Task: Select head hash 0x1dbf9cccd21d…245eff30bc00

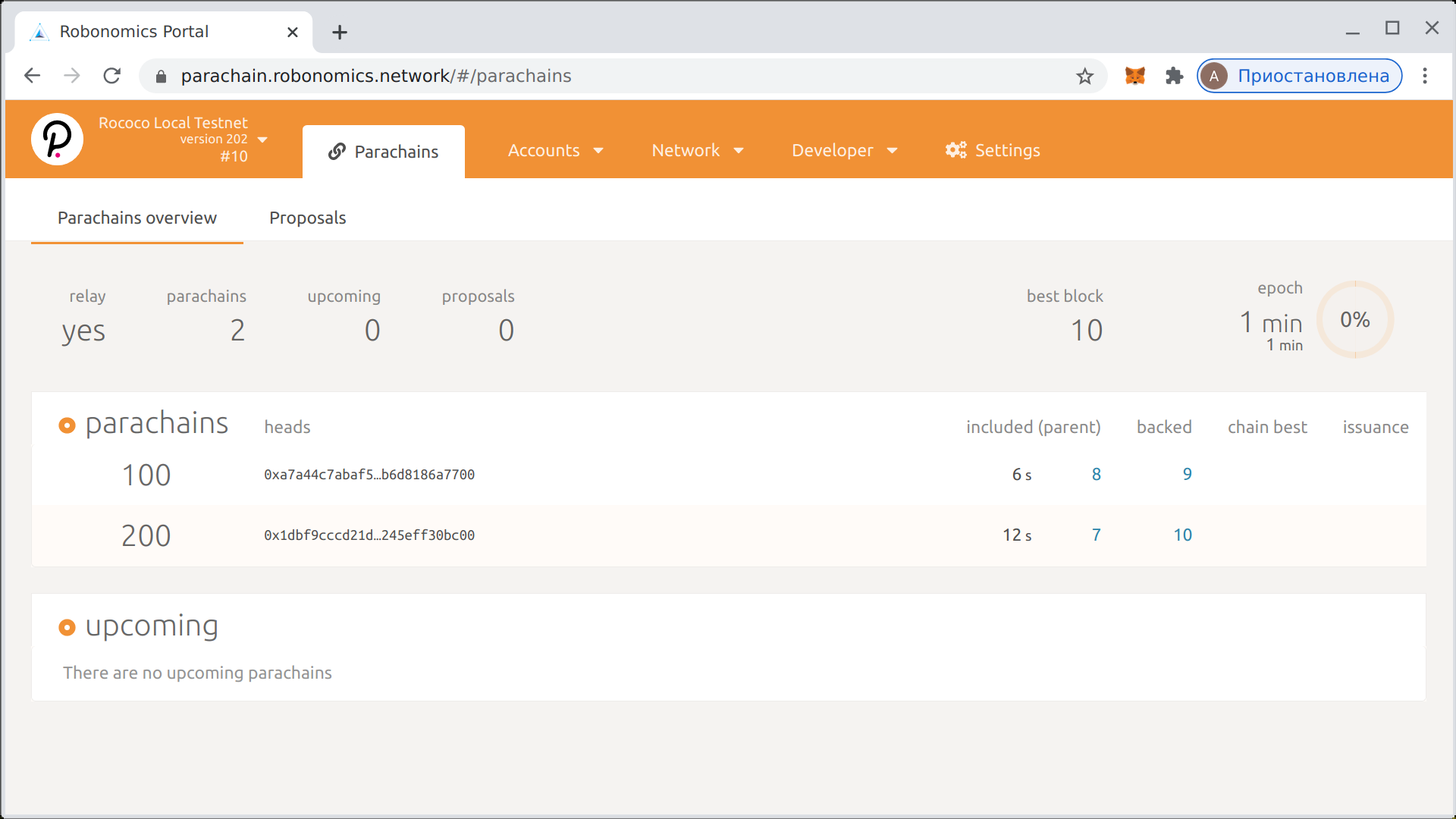Action: click(369, 535)
